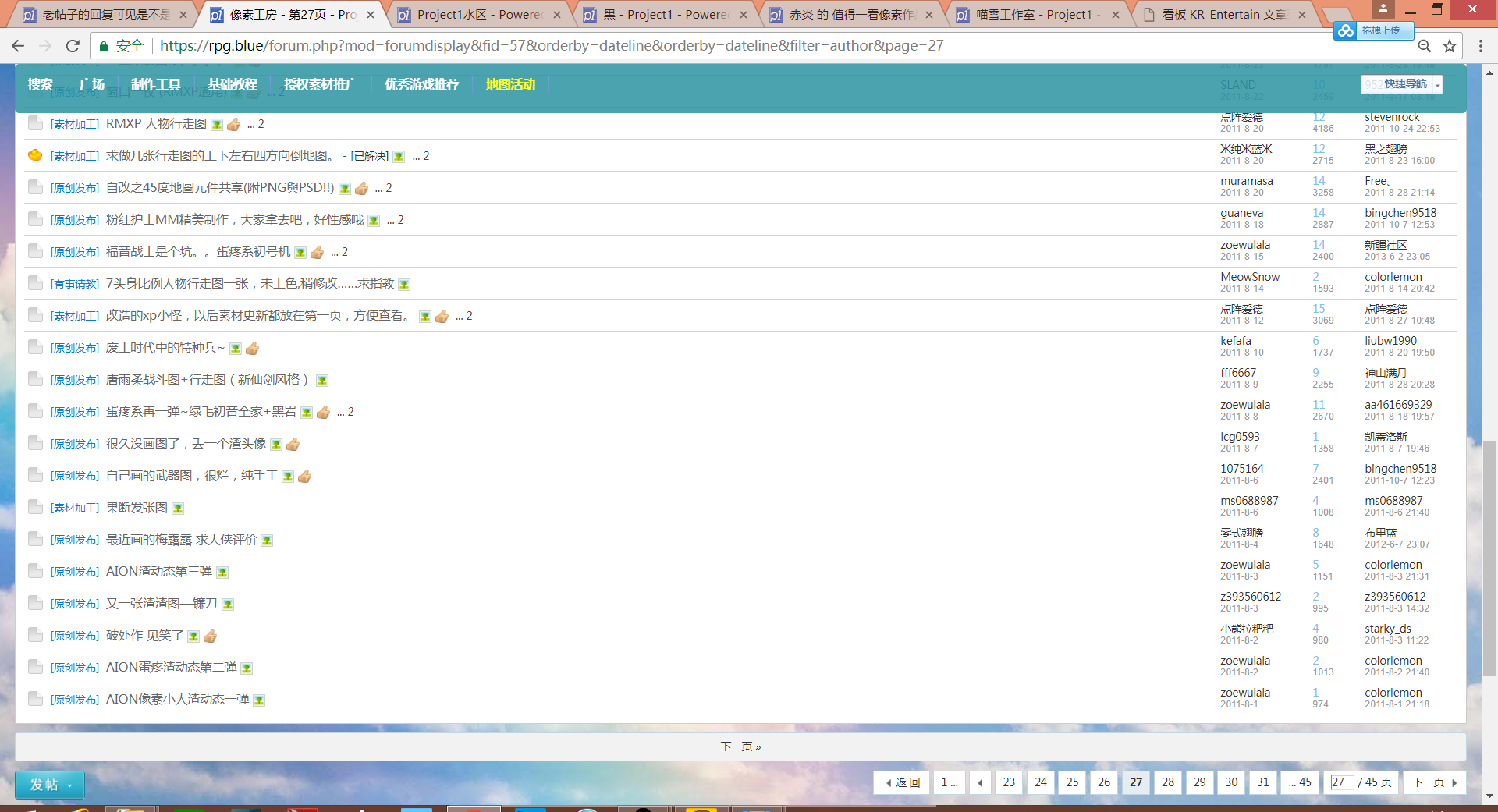
Task: Open page 2 of 蛋疼系再一弹 thread
Action: click(350, 412)
